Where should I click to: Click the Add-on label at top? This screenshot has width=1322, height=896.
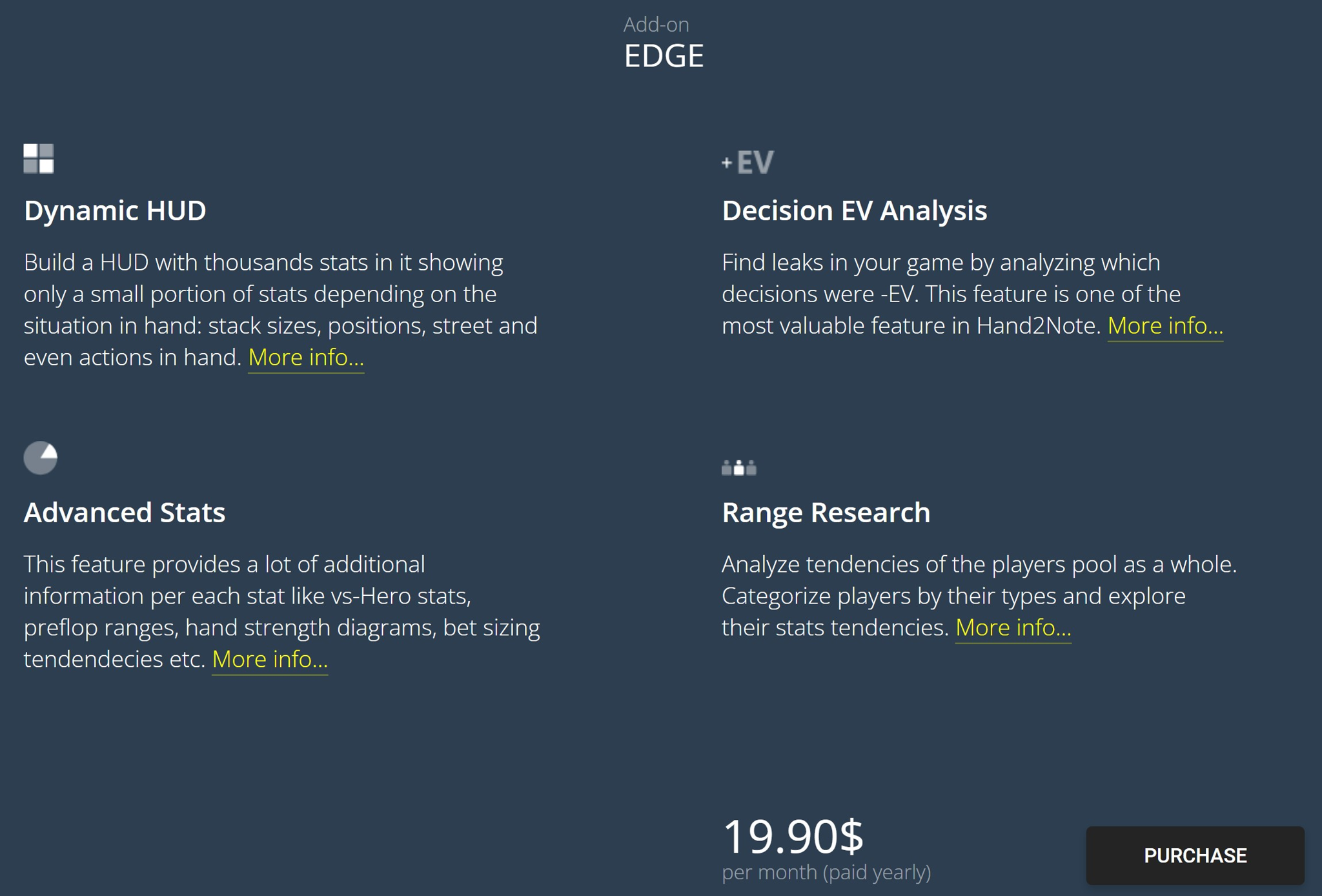click(656, 25)
